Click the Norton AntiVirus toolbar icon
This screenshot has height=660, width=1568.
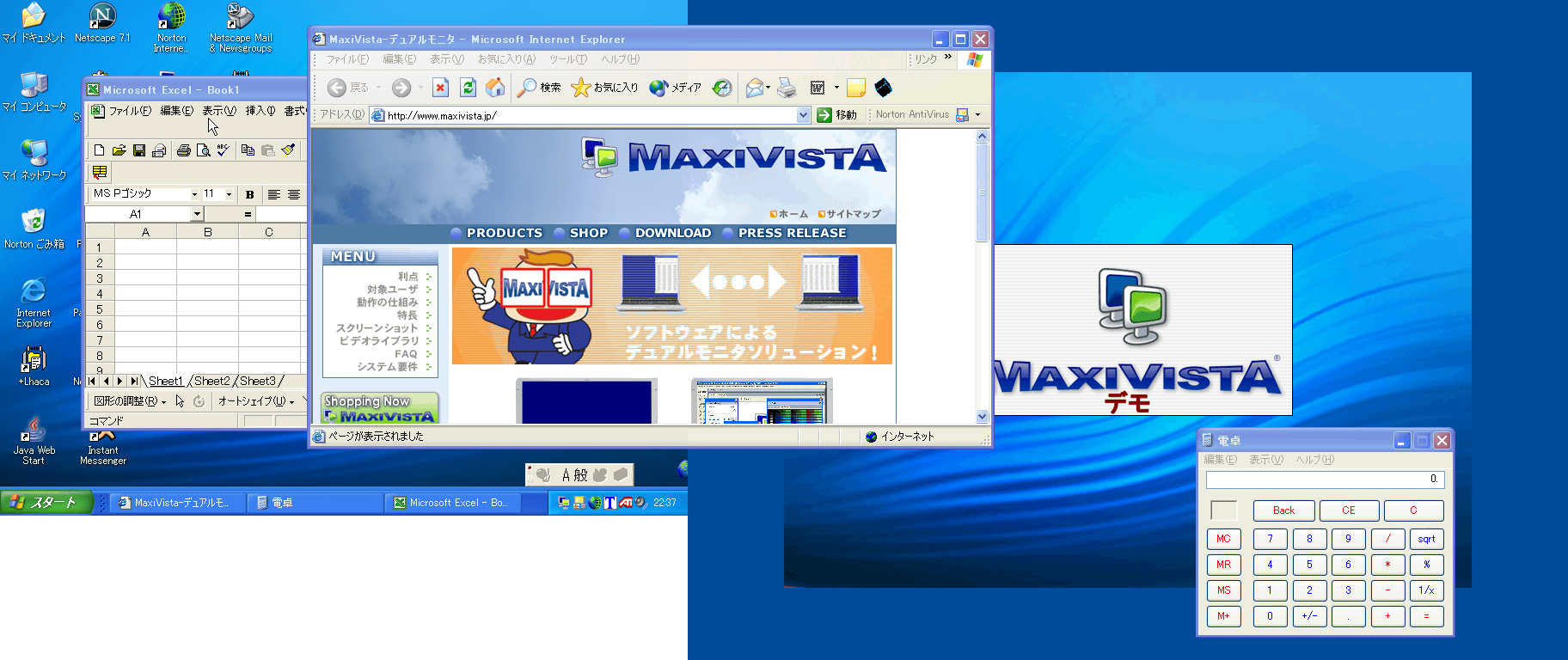point(962,115)
